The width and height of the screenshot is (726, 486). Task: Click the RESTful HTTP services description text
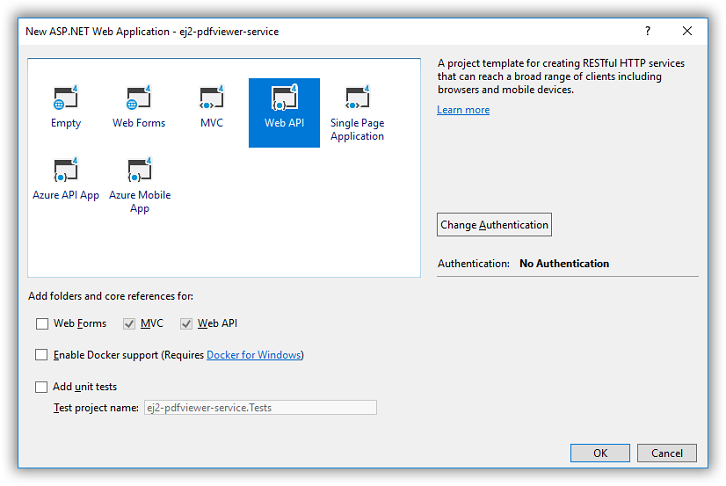tap(561, 76)
